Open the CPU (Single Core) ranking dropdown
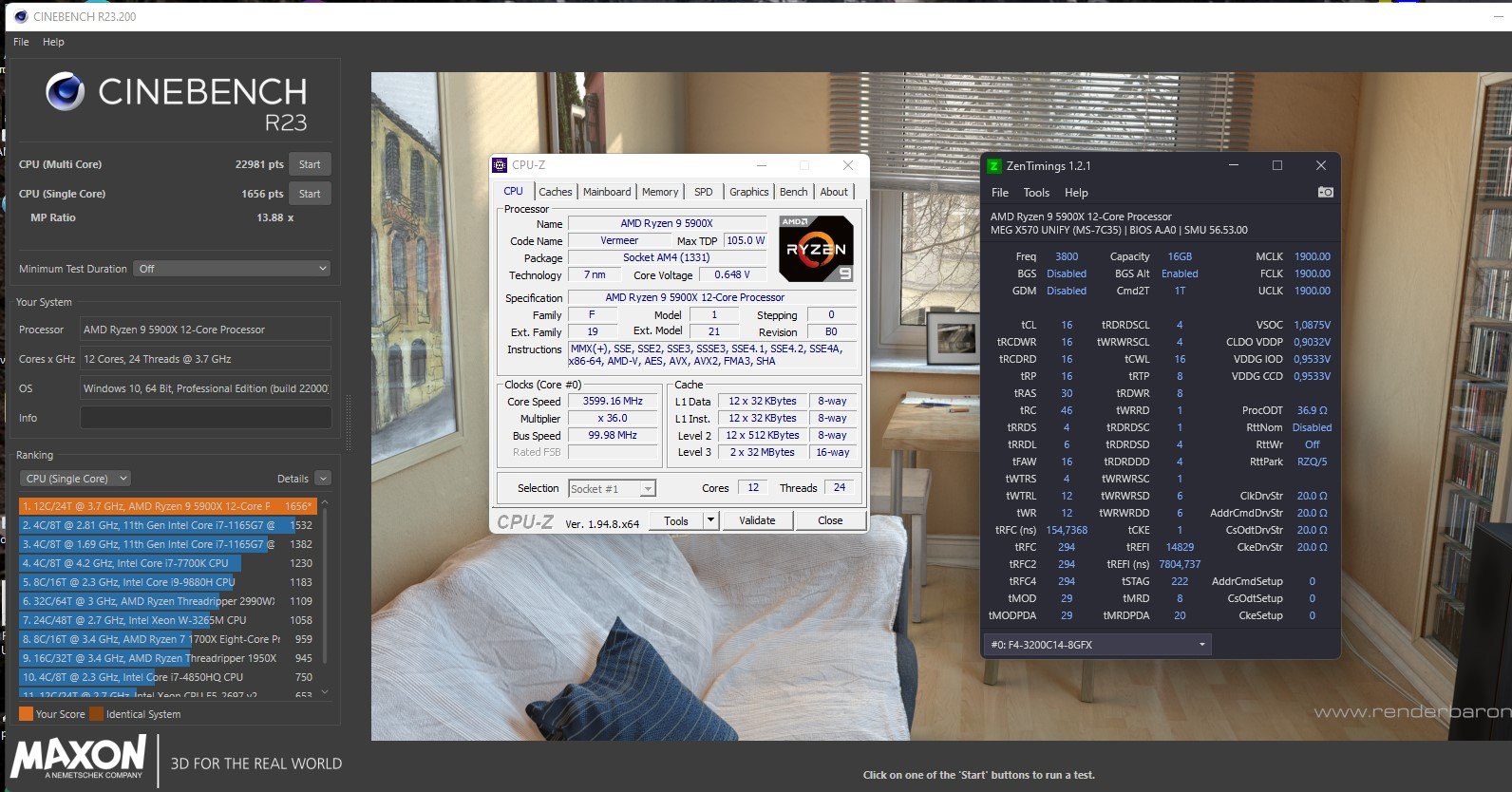1512x792 pixels. 75,479
